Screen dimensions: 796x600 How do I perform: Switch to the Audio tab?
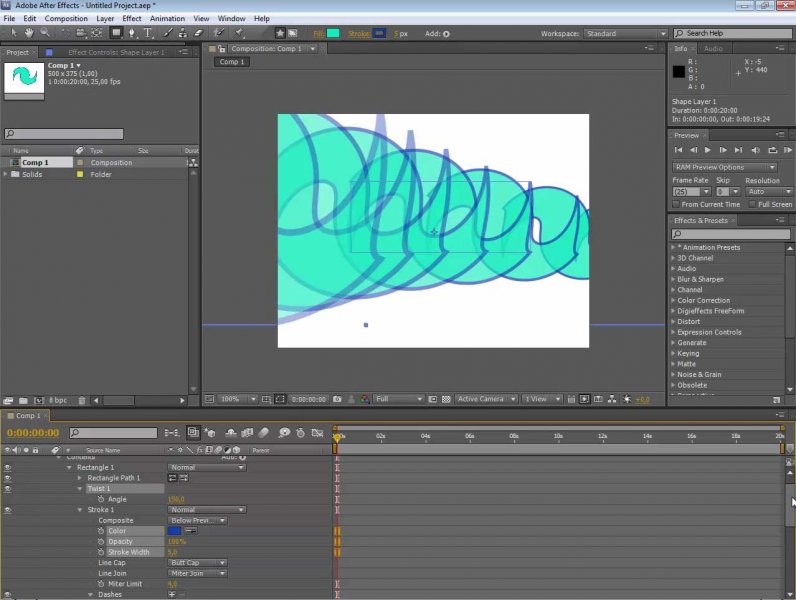coord(713,48)
